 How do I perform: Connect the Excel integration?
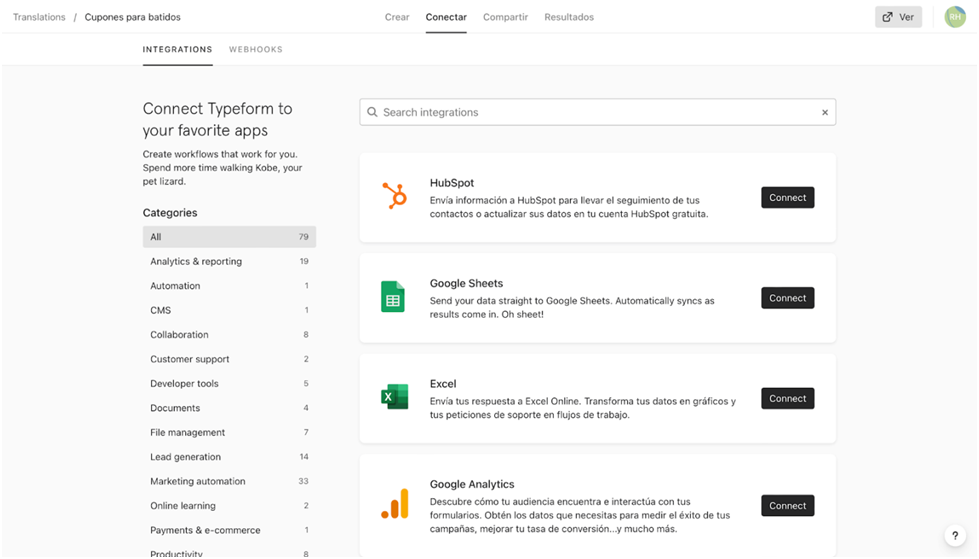[x=787, y=398]
